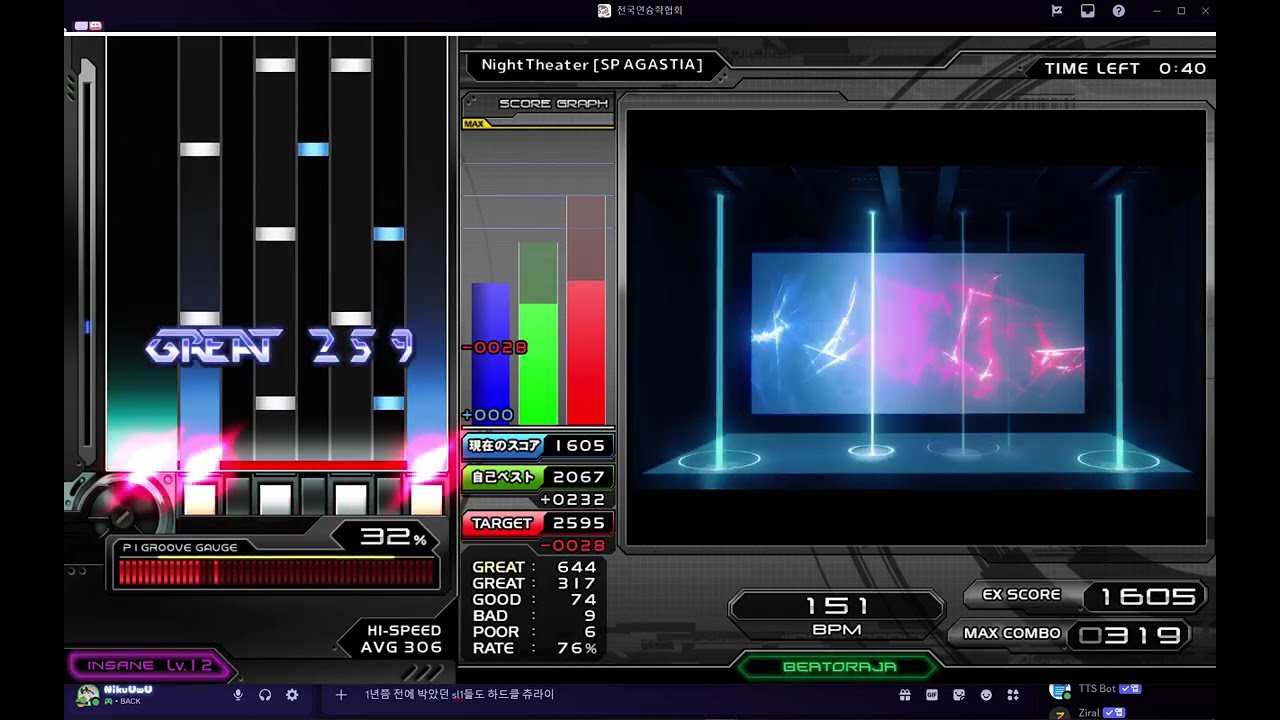
Task: Open the GIF picker
Action: (x=932, y=695)
